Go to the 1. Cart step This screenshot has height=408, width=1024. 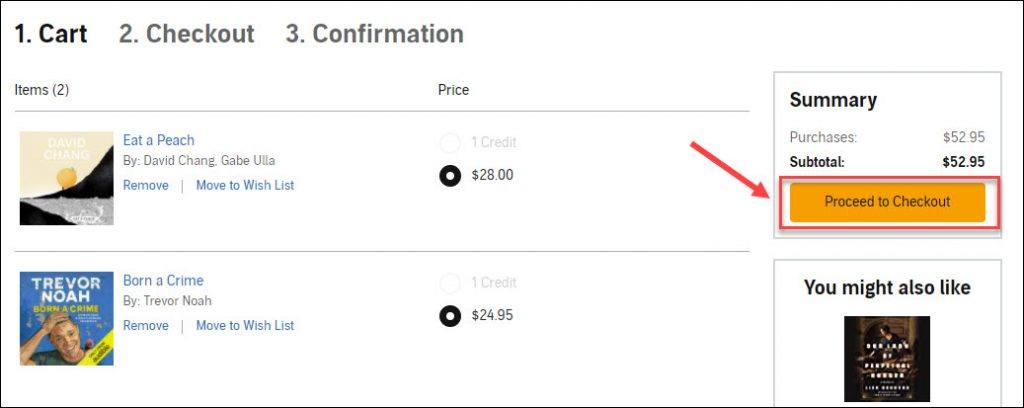tap(51, 34)
